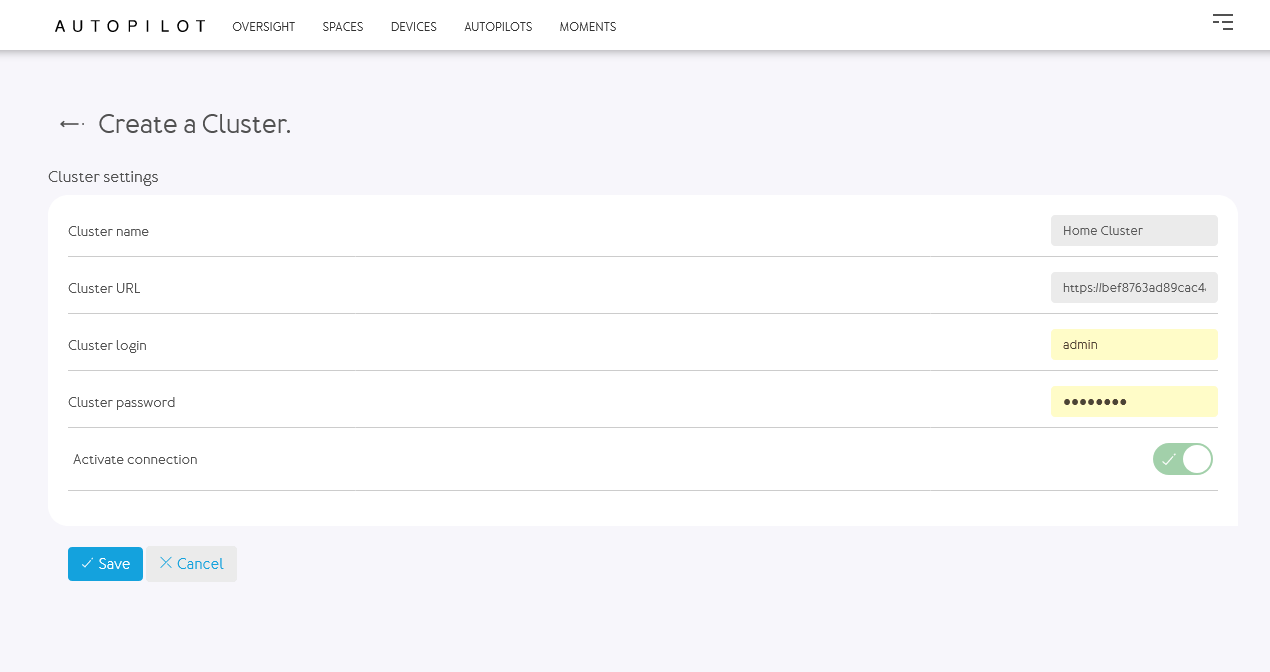Open the AUTOPILOTS menu
This screenshot has height=672, width=1270.
[498, 27]
